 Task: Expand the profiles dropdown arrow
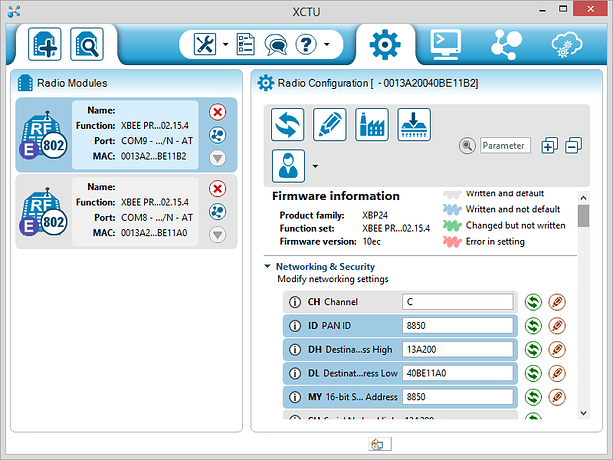[x=315, y=166]
